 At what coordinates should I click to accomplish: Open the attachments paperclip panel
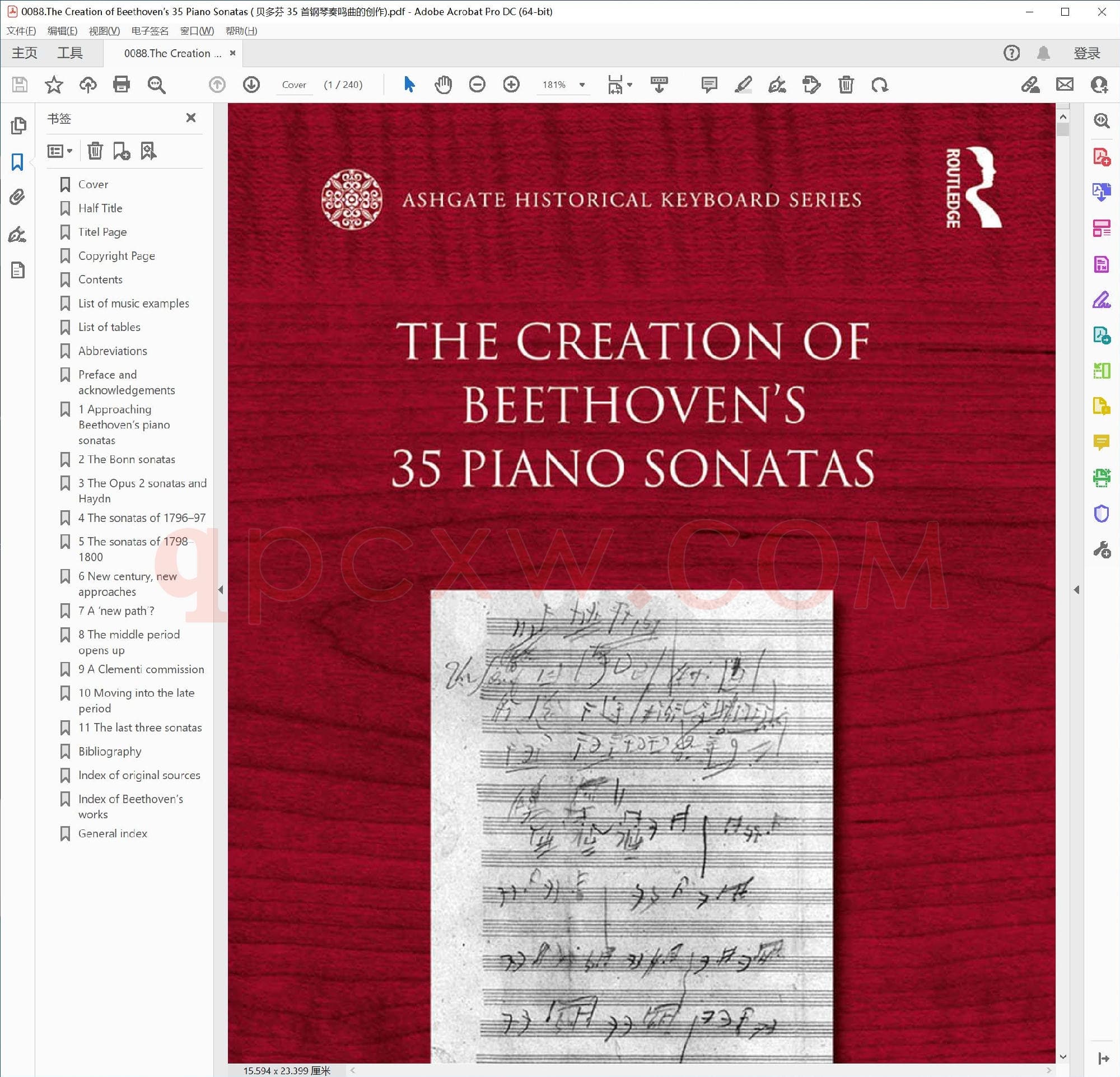(17, 197)
